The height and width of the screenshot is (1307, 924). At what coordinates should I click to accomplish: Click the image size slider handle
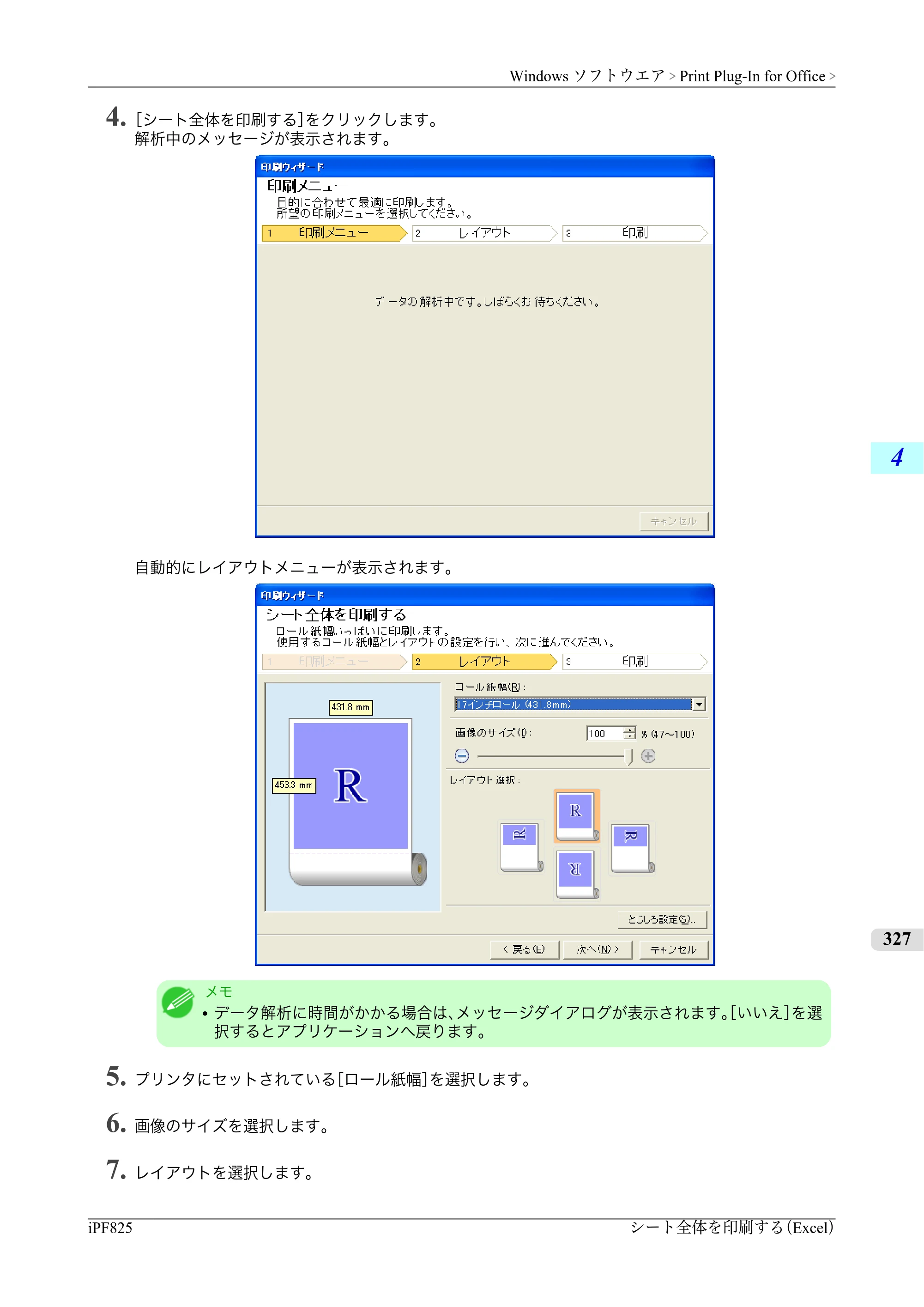[x=628, y=757]
